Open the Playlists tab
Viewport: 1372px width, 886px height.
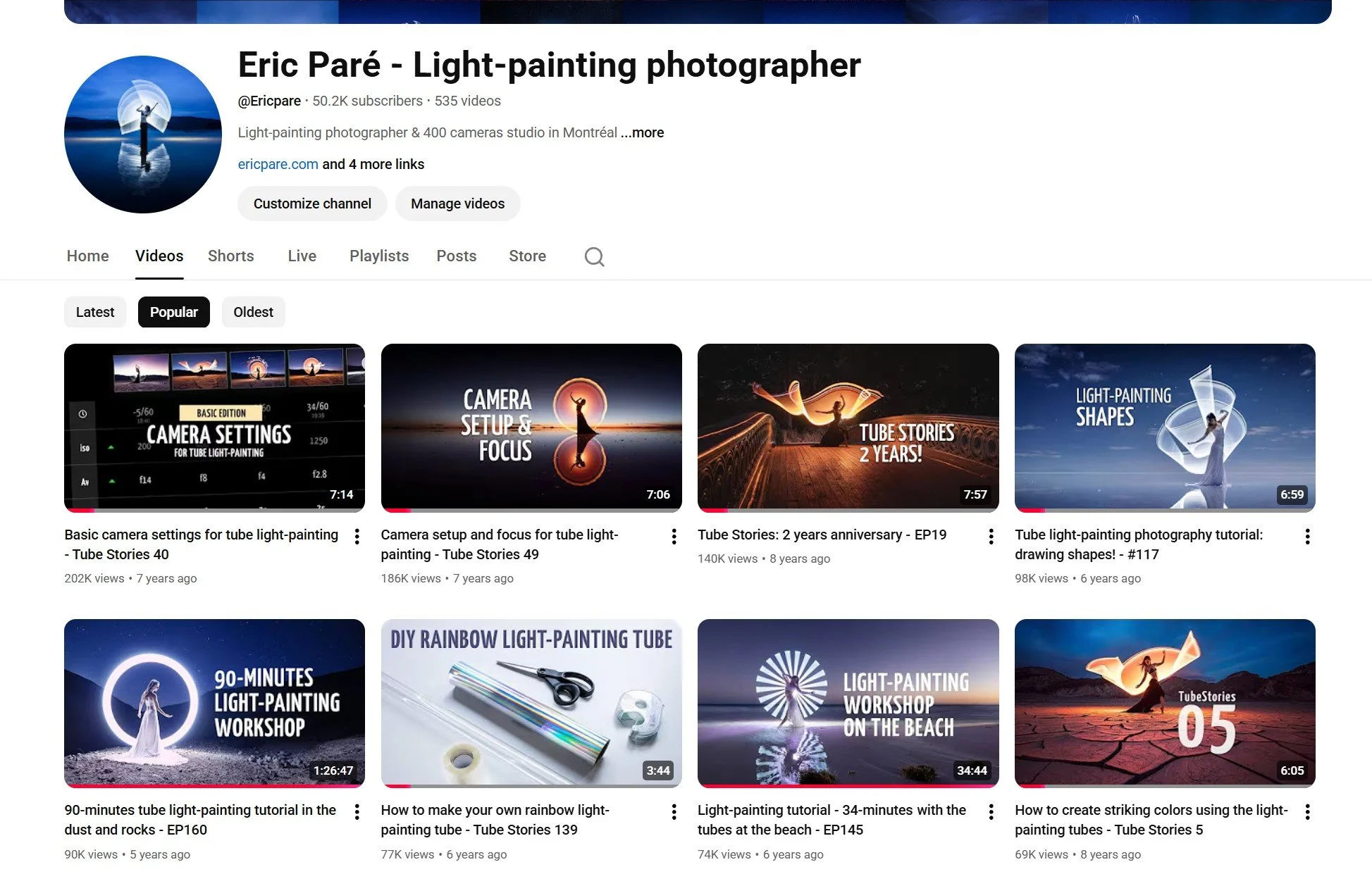[x=379, y=256]
